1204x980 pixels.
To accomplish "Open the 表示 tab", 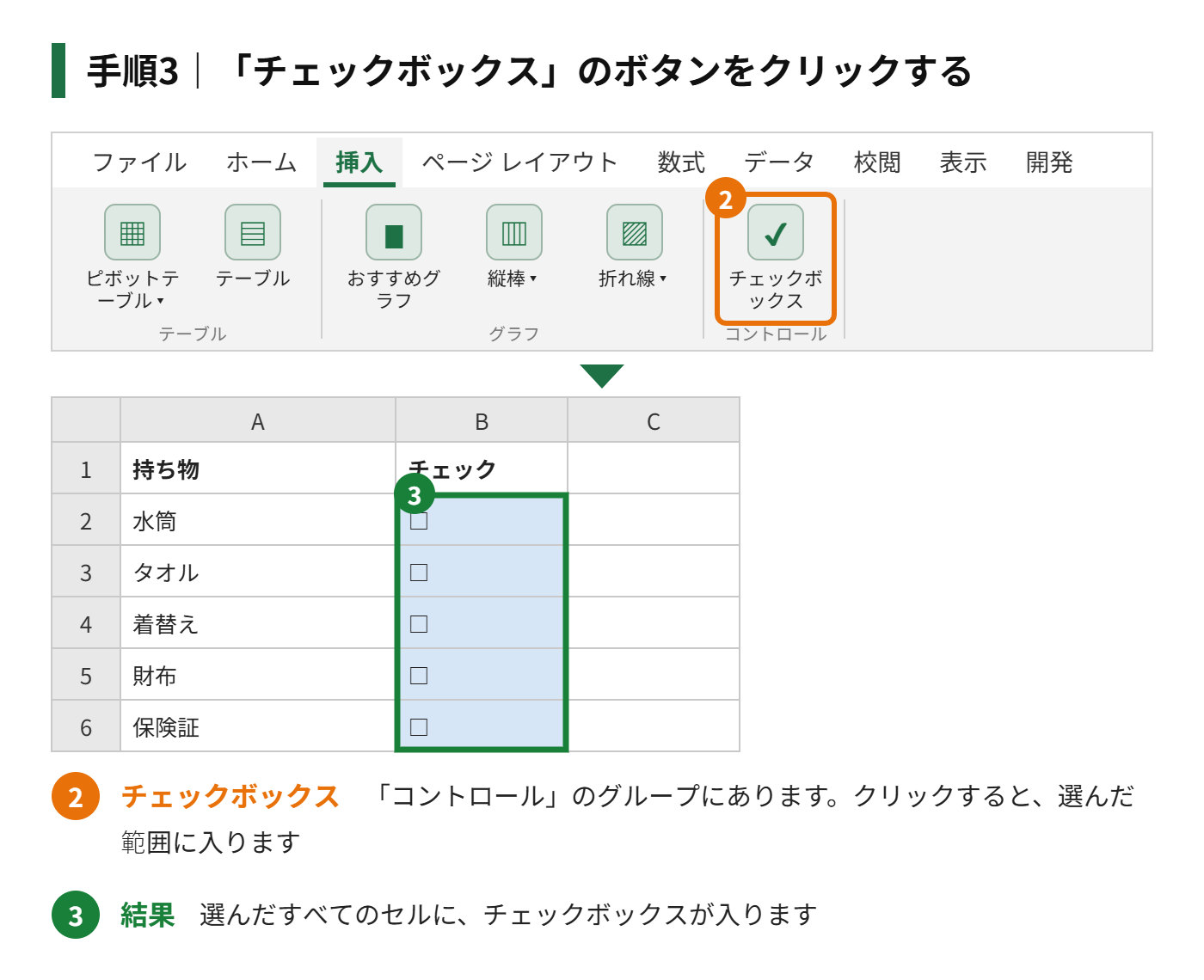I will click(963, 162).
